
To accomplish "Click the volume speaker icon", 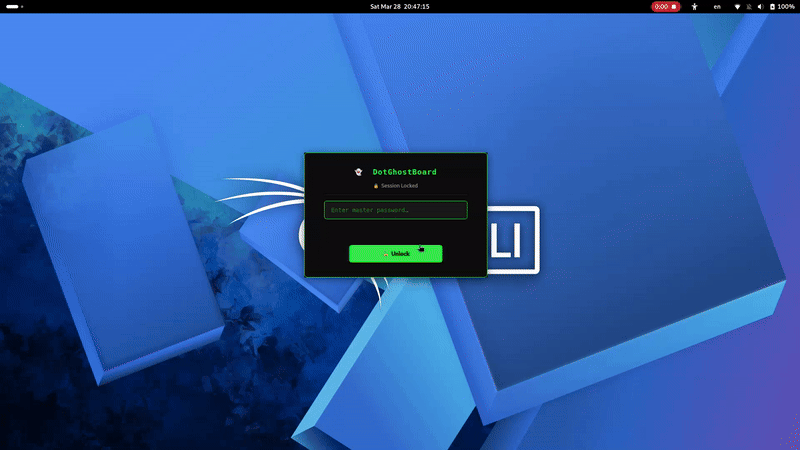I will (760, 7).
